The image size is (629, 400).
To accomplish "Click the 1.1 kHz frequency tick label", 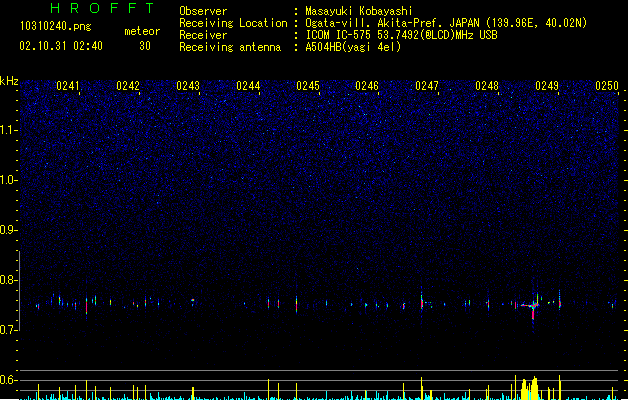I will pyautogui.click(x=9, y=130).
